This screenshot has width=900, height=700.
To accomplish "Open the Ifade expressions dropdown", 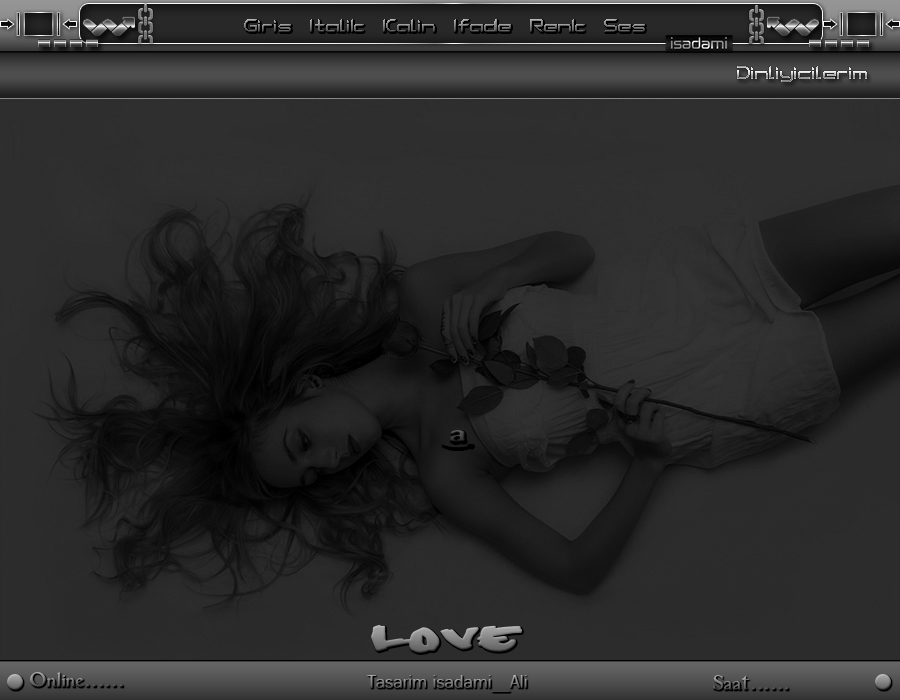I will 481,26.
